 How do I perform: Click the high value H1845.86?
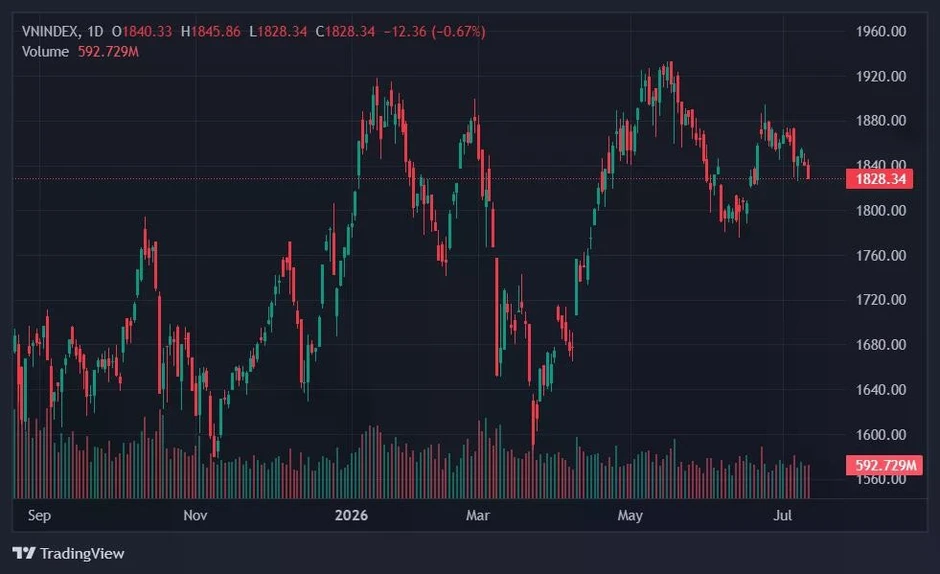point(210,31)
